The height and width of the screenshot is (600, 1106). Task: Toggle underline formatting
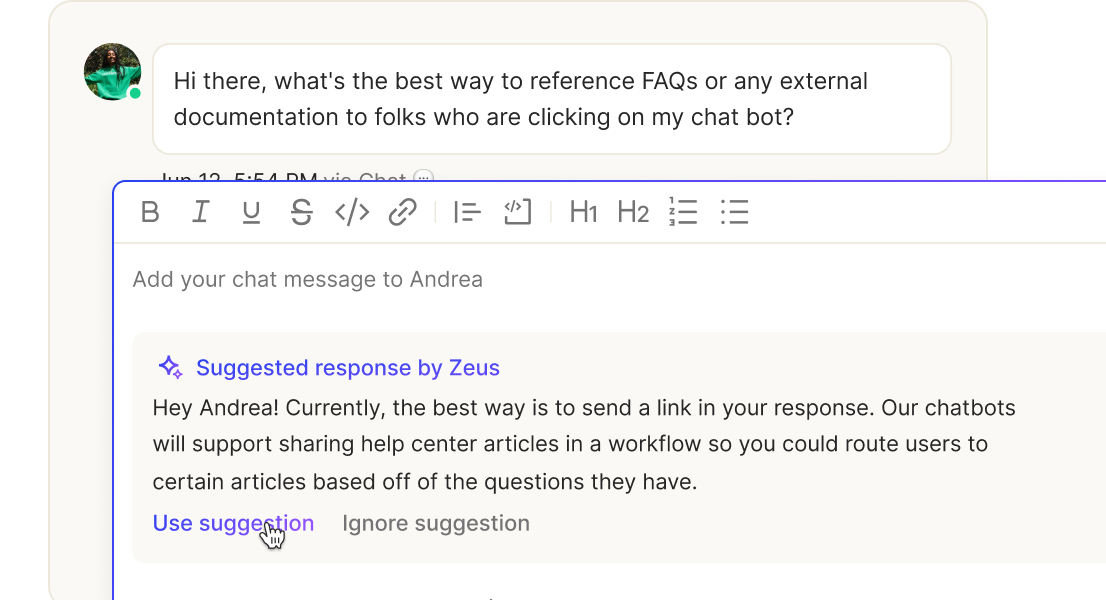pos(250,212)
